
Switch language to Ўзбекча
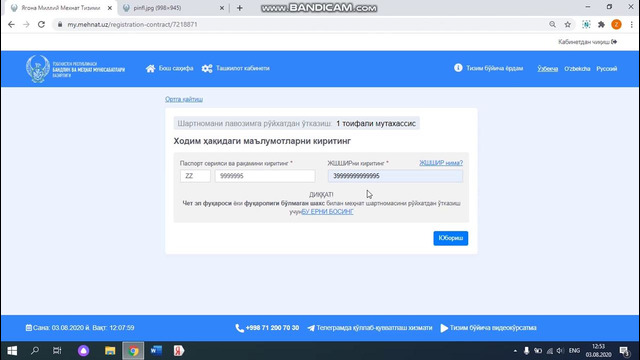547,69
